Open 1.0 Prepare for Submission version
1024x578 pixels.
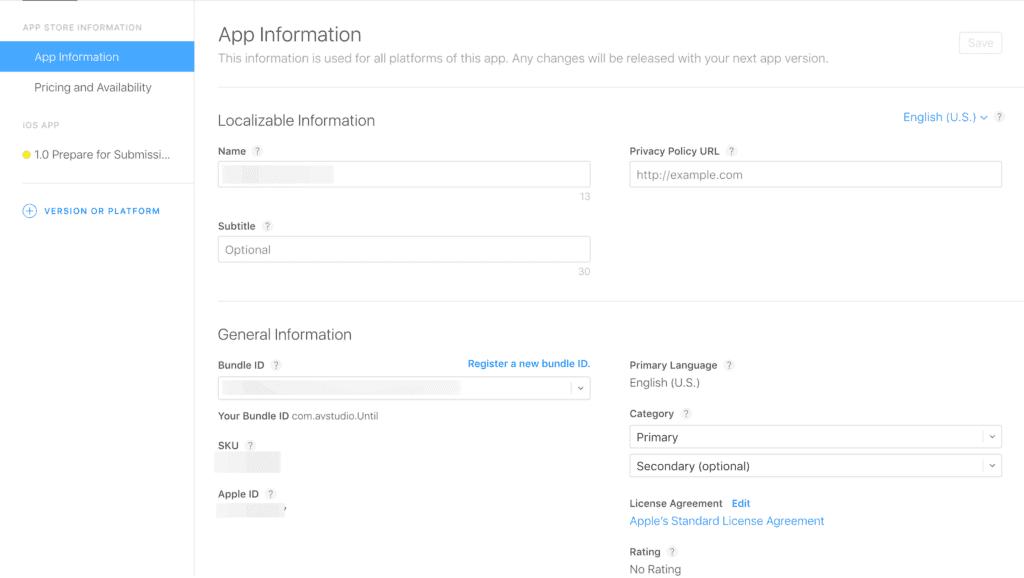click(102, 155)
